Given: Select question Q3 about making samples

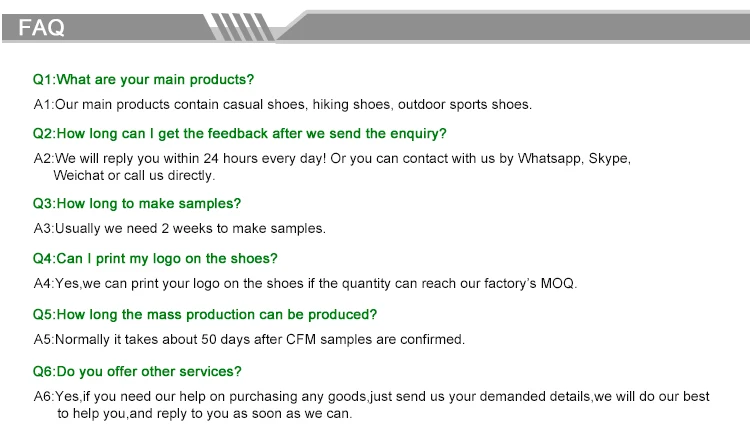Looking at the screenshot, I should (x=136, y=204).
